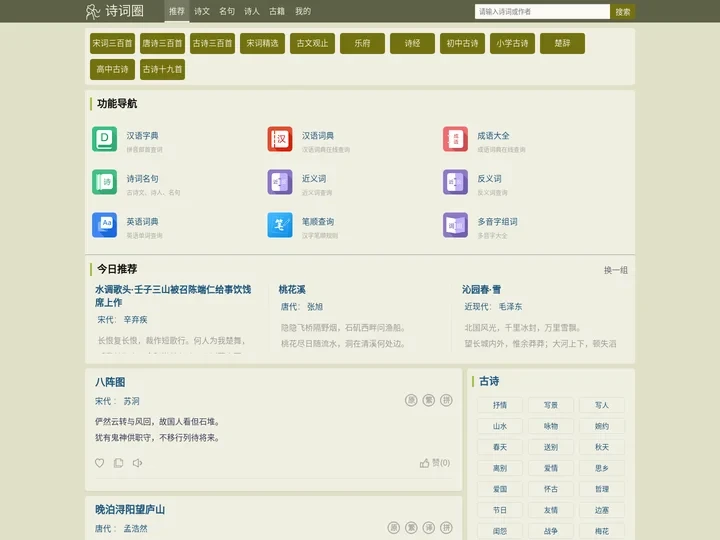Screen dimensions: 720x540
Task: Open the 诗经 collection
Action: click(x=413, y=43)
